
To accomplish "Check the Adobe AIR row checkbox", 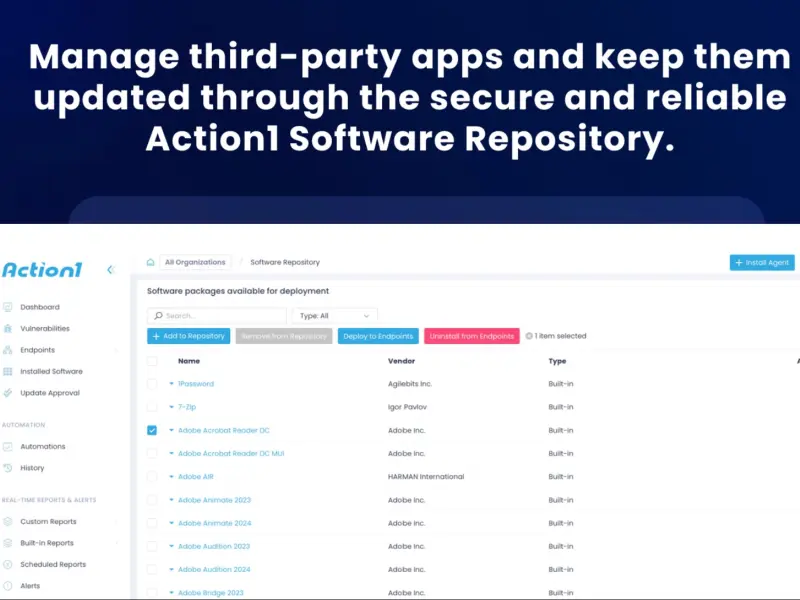I will pyautogui.click(x=152, y=477).
